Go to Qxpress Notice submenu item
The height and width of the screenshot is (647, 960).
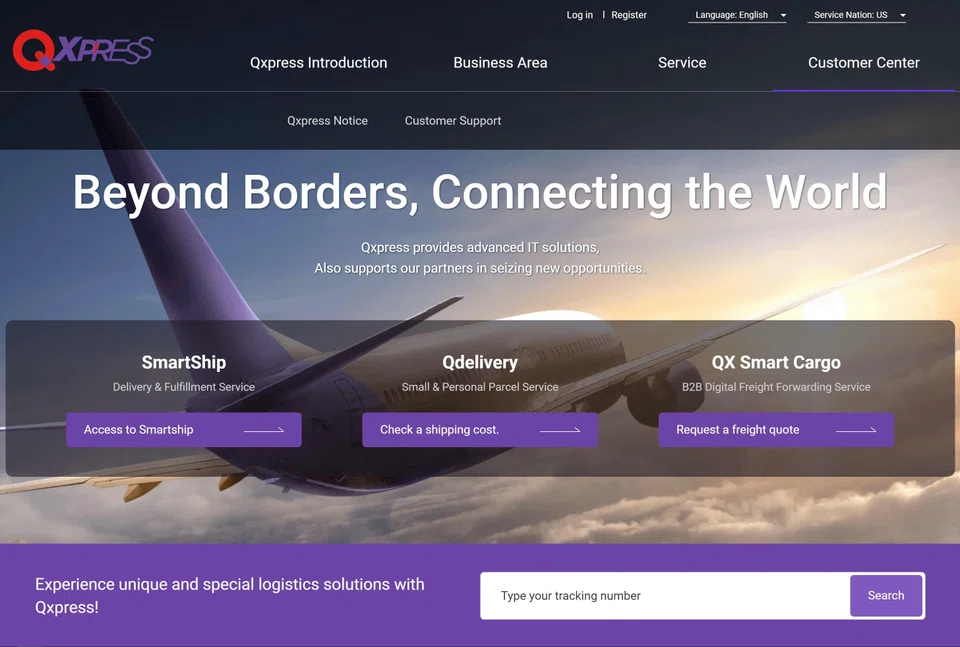point(328,121)
